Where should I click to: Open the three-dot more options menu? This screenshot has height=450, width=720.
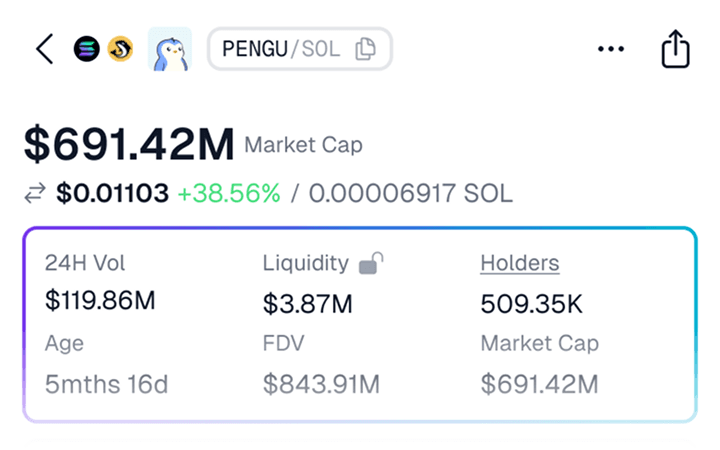coord(611,49)
